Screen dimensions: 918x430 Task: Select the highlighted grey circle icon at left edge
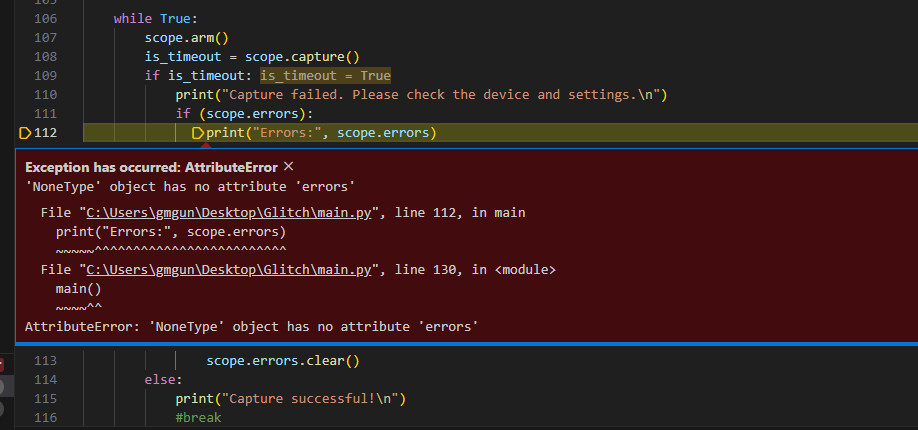point(2,387)
